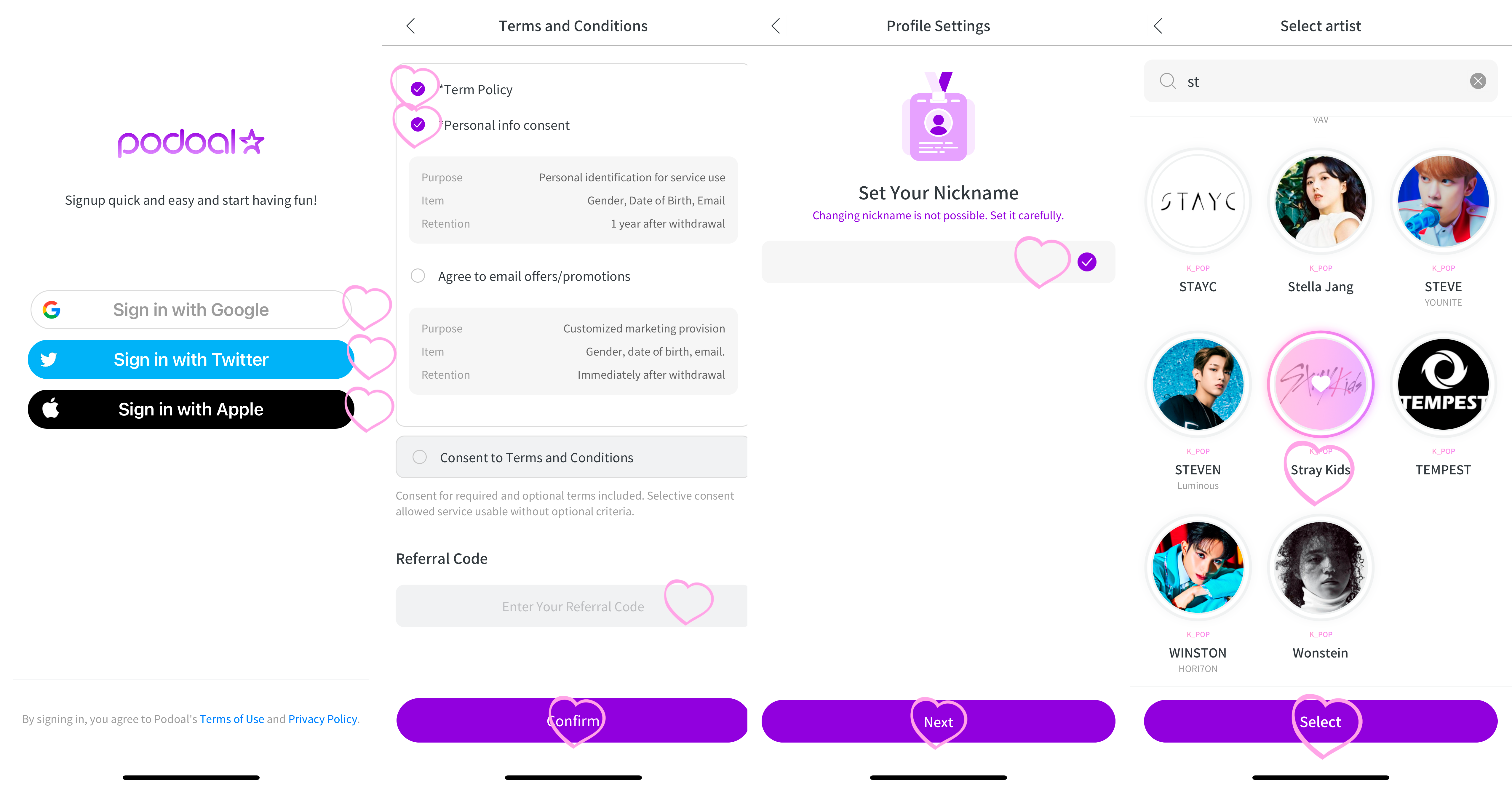
Task: Toggle the Personal info consent checkbox
Action: click(418, 124)
